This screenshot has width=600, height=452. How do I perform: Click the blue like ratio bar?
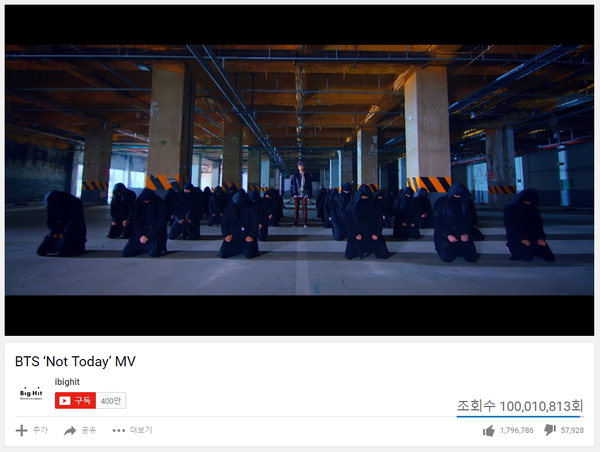point(520,416)
